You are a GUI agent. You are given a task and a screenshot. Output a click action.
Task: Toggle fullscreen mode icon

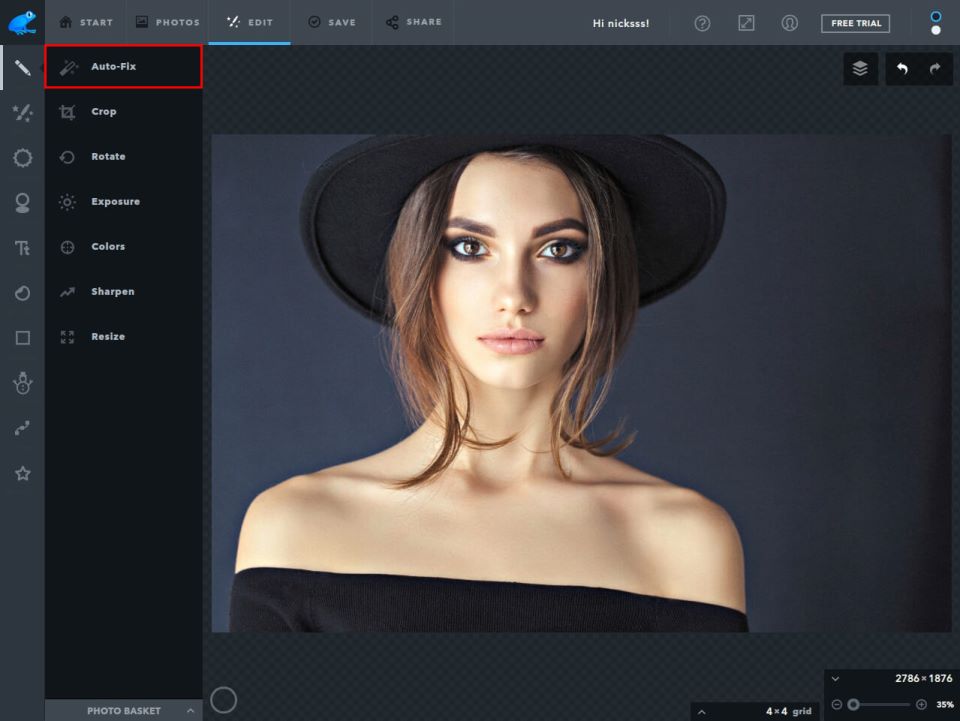pyautogui.click(x=746, y=23)
